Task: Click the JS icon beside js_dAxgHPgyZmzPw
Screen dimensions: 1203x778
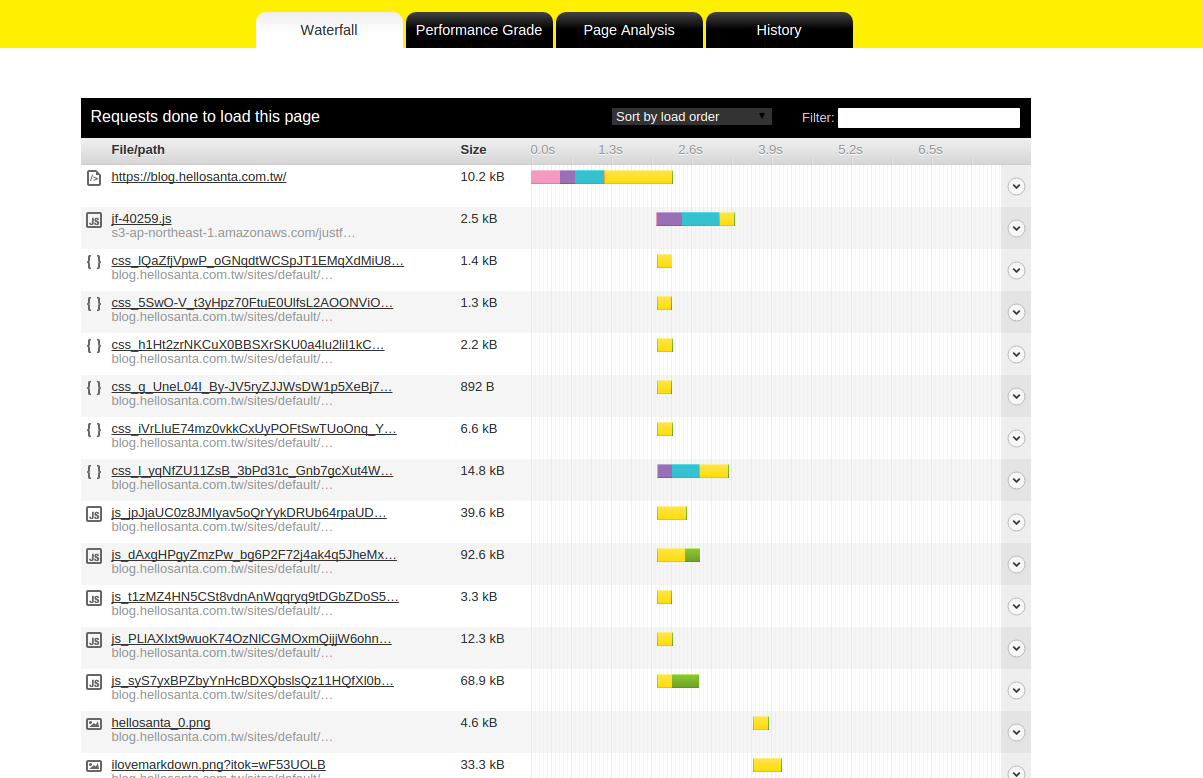Action: pyautogui.click(x=94, y=556)
